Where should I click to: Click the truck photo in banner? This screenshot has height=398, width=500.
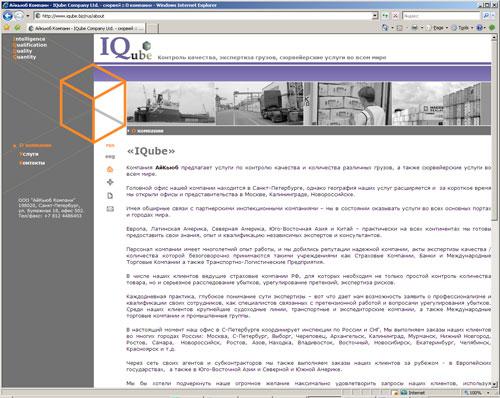259,104
